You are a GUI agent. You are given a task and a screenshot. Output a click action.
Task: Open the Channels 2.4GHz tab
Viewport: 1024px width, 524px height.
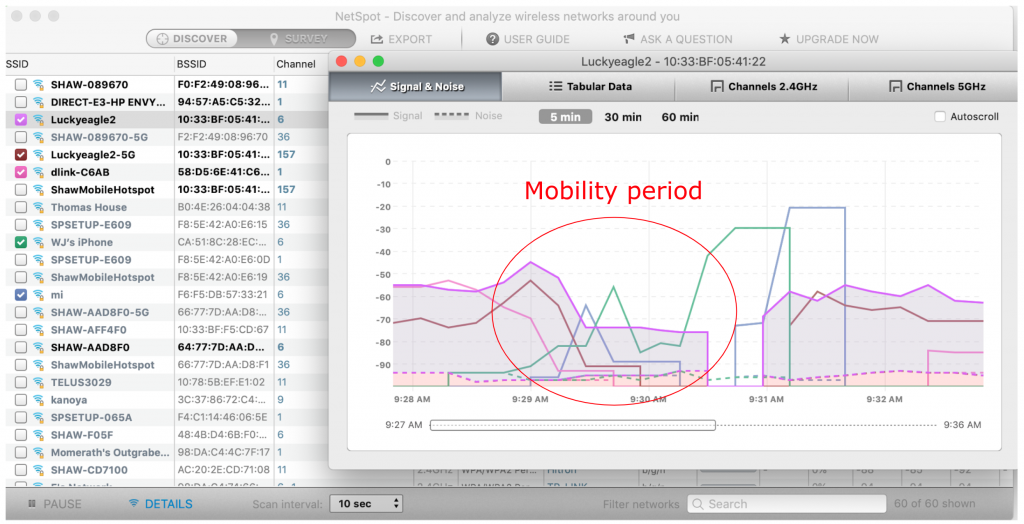pyautogui.click(x=763, y=87)
